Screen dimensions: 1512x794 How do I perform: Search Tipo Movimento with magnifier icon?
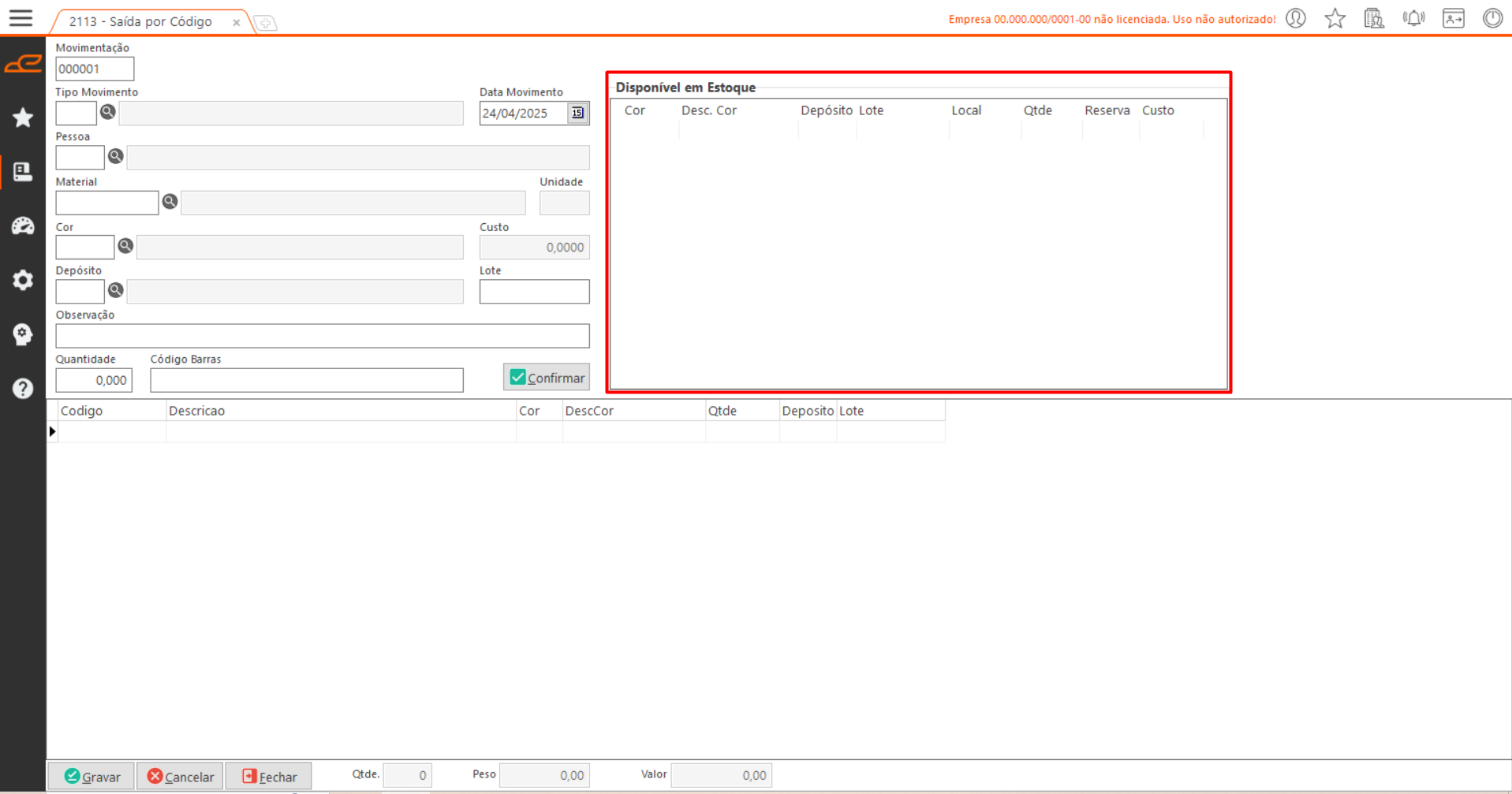pos(108,112)
